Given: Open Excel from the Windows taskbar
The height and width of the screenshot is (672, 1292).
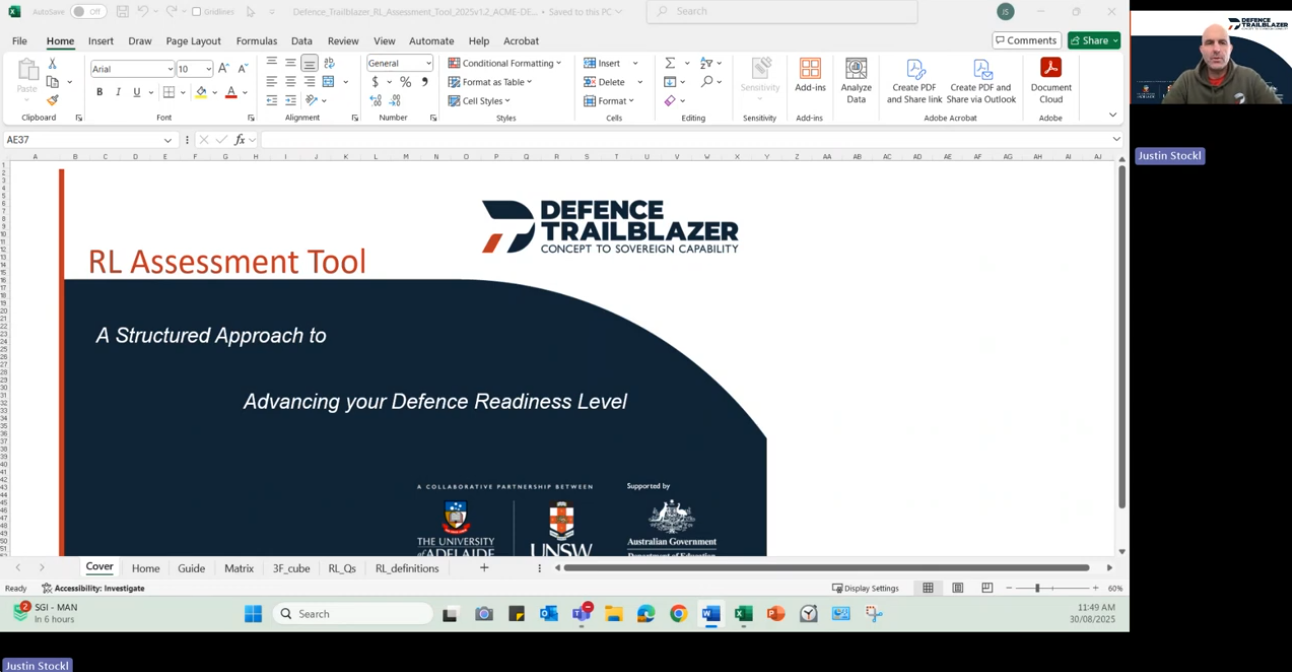Looking at the screenshot, I should [x=743, y=614].
